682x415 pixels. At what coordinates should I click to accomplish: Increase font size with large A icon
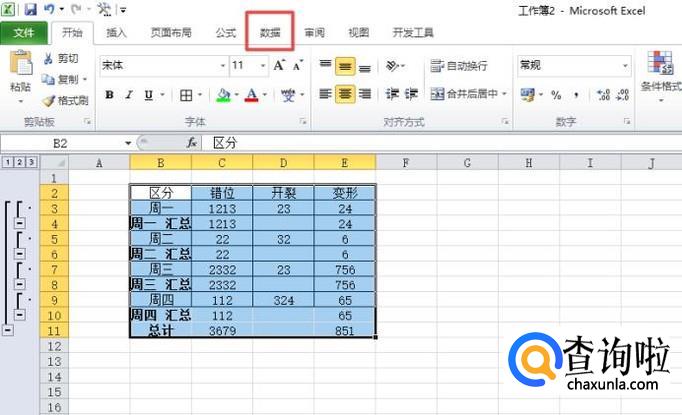[x=279, y=66]
